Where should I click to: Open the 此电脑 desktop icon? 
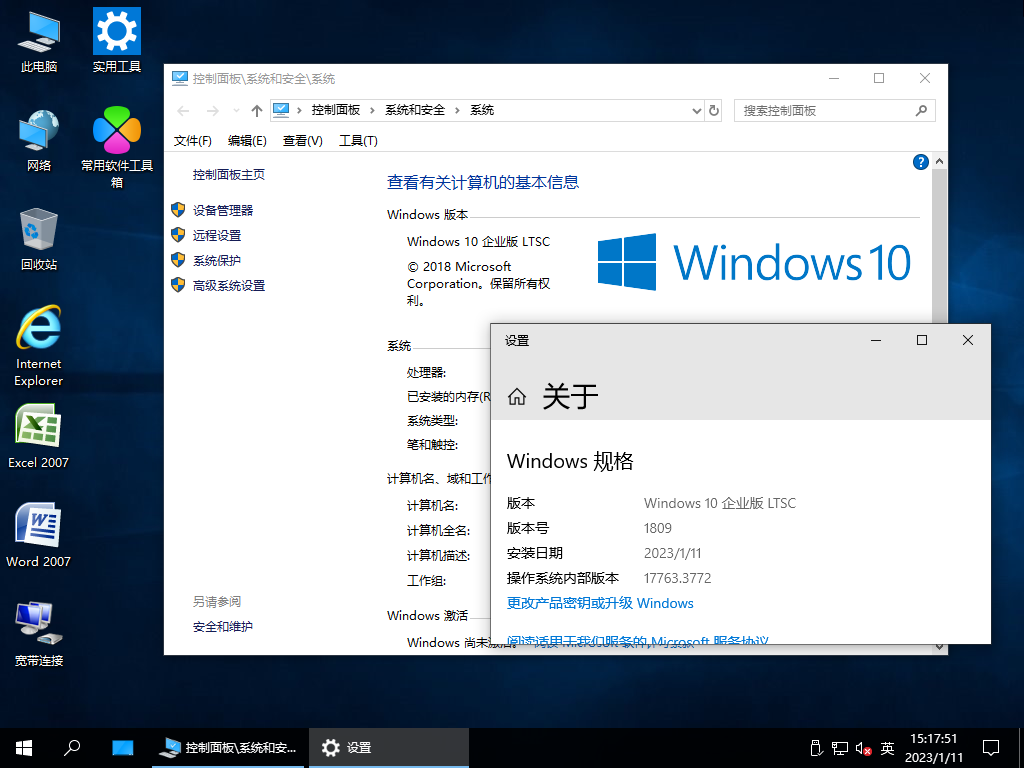coord(39,40)
